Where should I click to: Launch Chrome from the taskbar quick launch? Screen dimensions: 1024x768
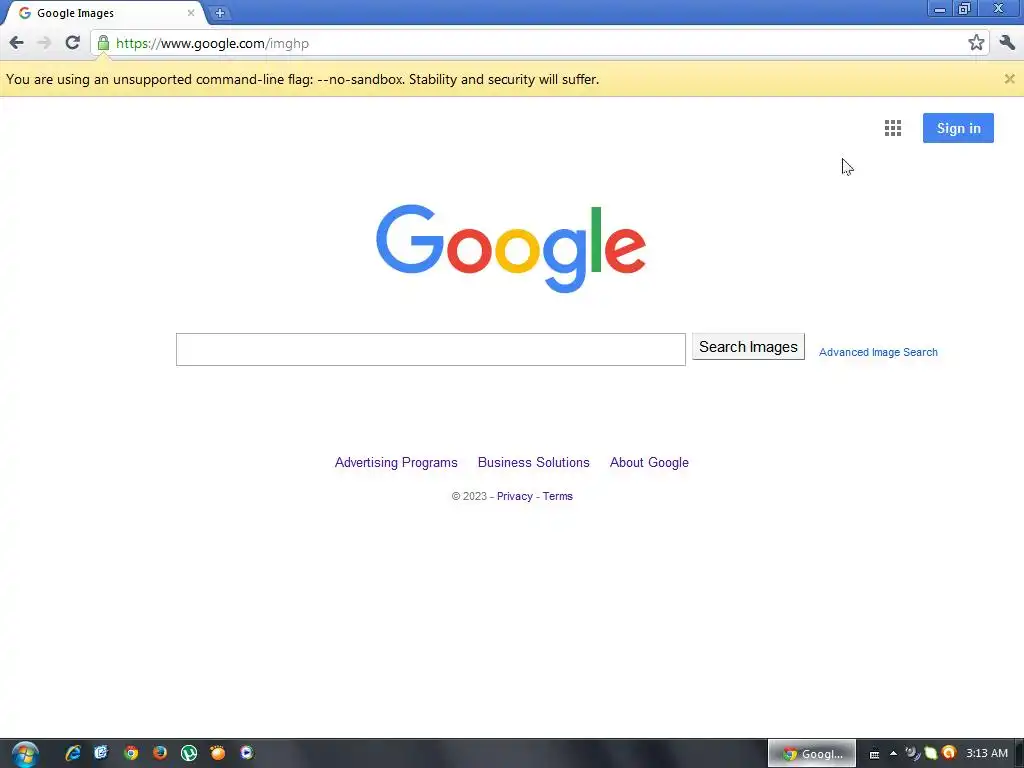click(x=131, y=753)
